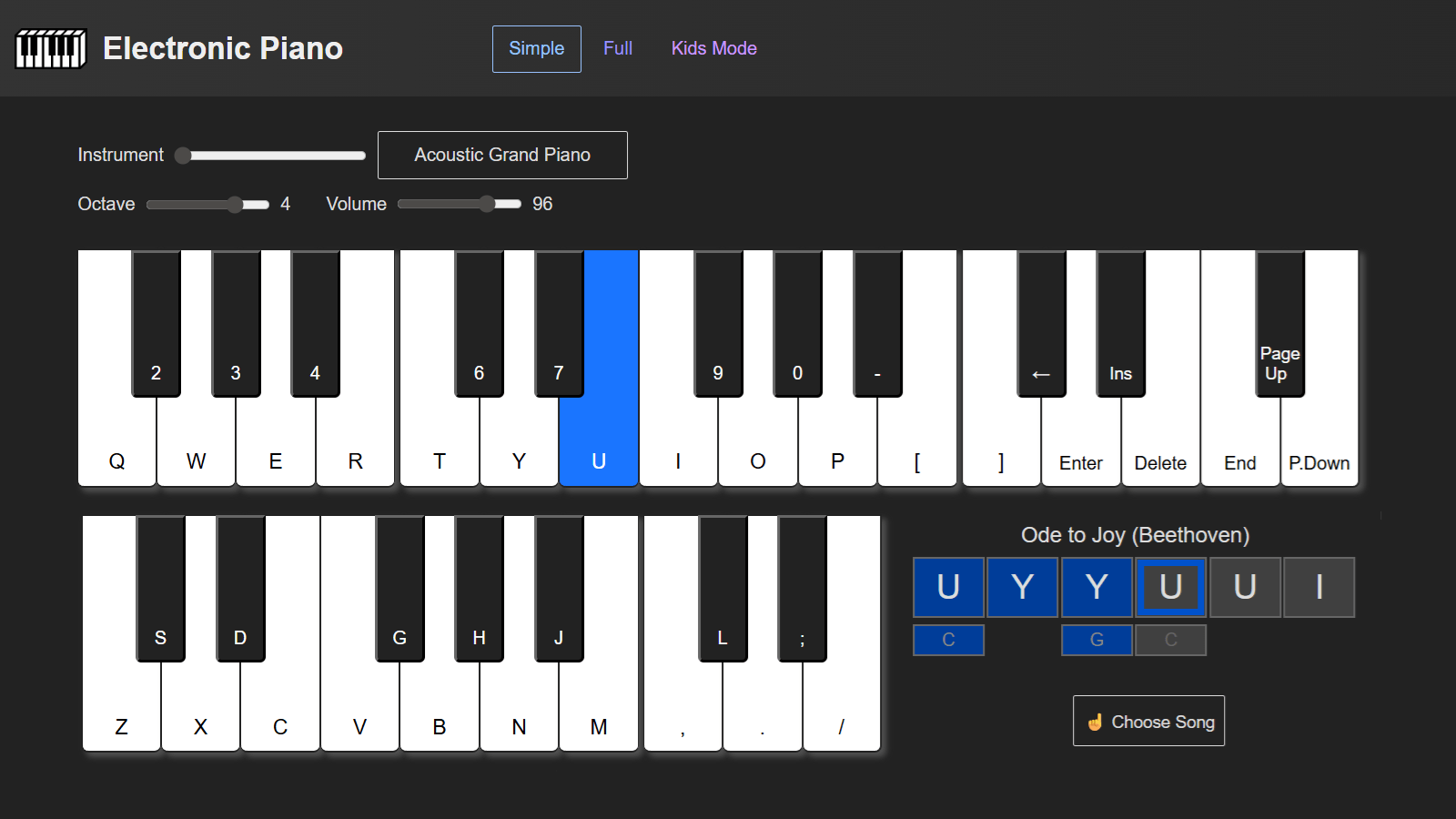The height and width of the screenshot is (819, 1456).
Task: Click the Instrument slider handle
Action: 183,156
